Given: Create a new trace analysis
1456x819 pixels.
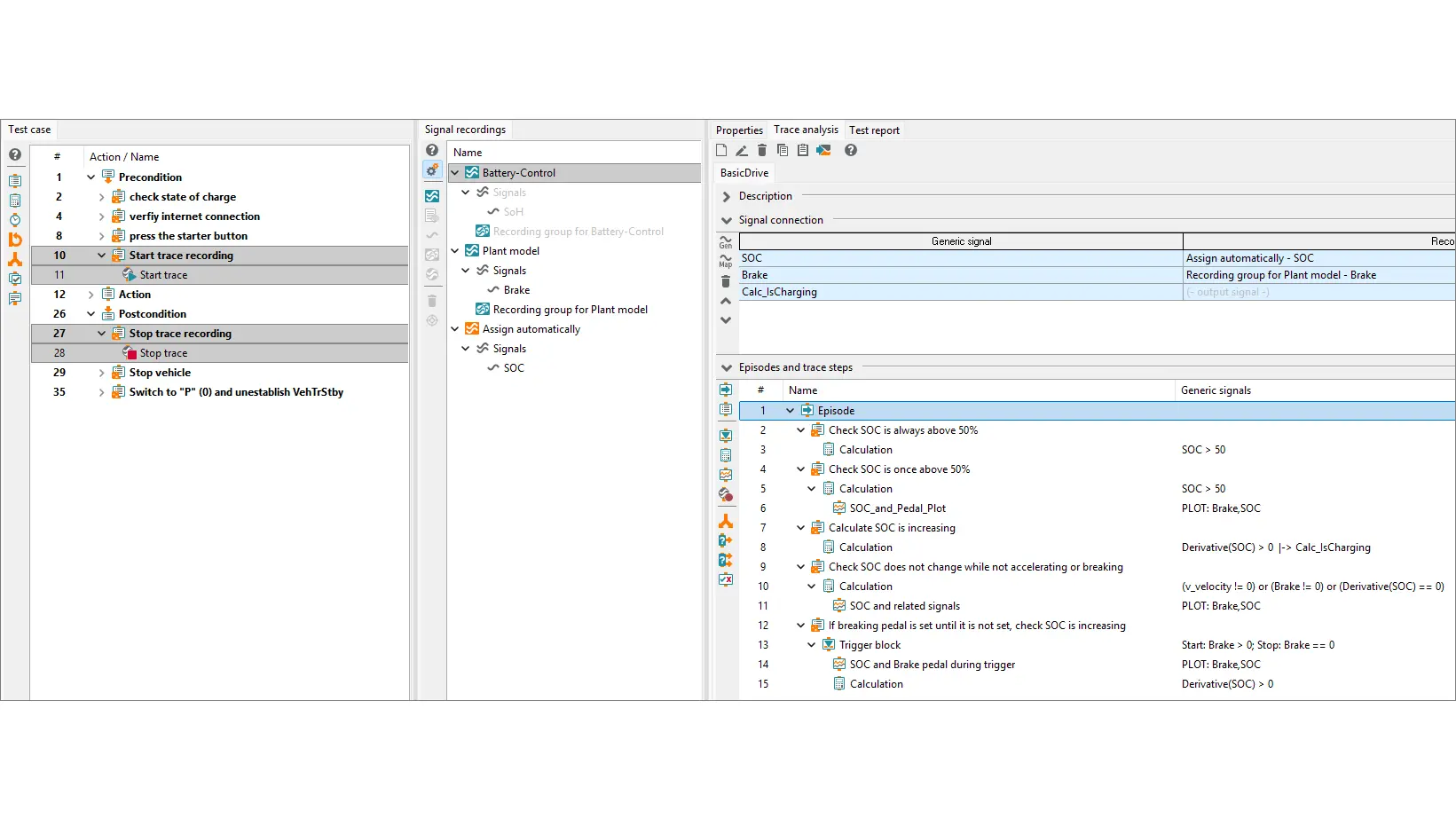Looking at the screenshot, I should [x=721, y=151].
